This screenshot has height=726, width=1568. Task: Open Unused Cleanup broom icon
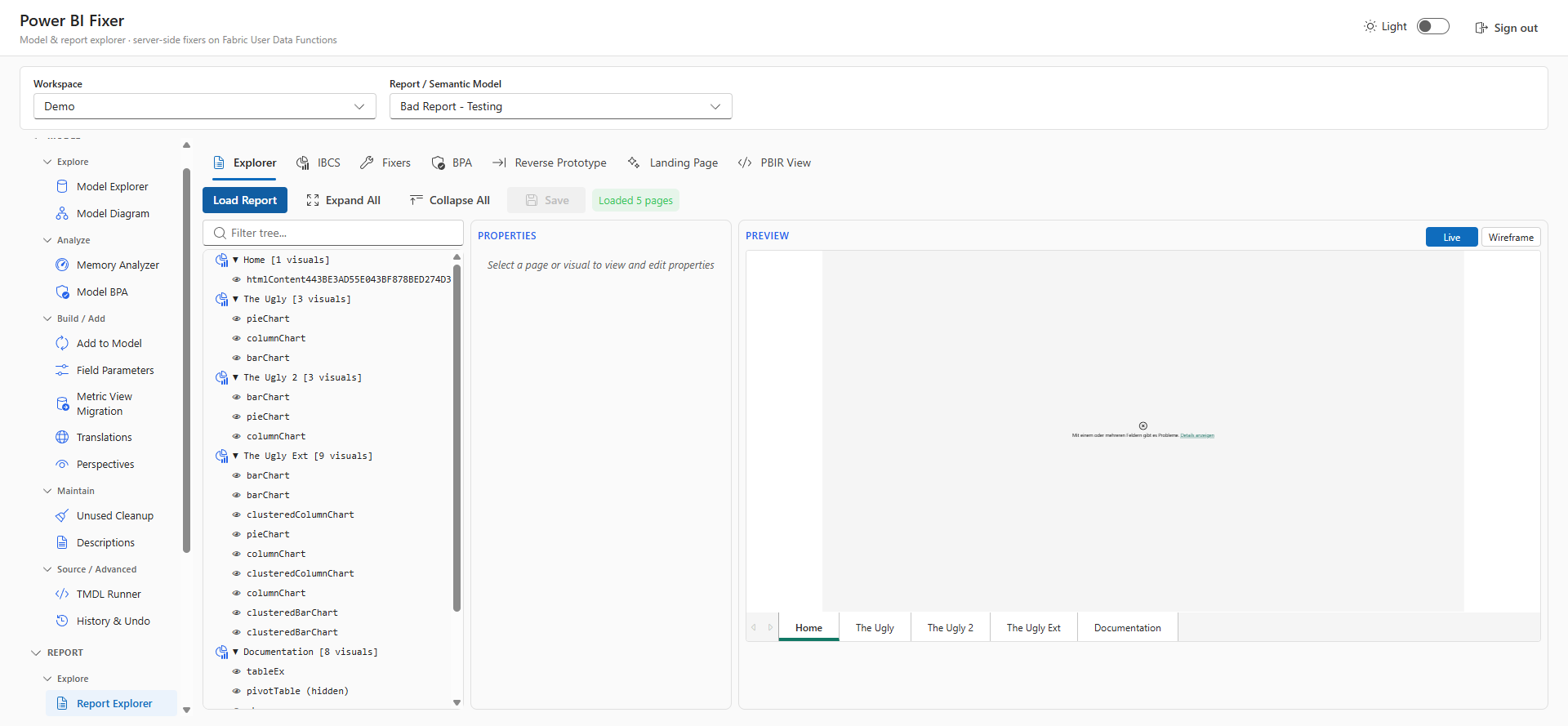tap(62, 515)
